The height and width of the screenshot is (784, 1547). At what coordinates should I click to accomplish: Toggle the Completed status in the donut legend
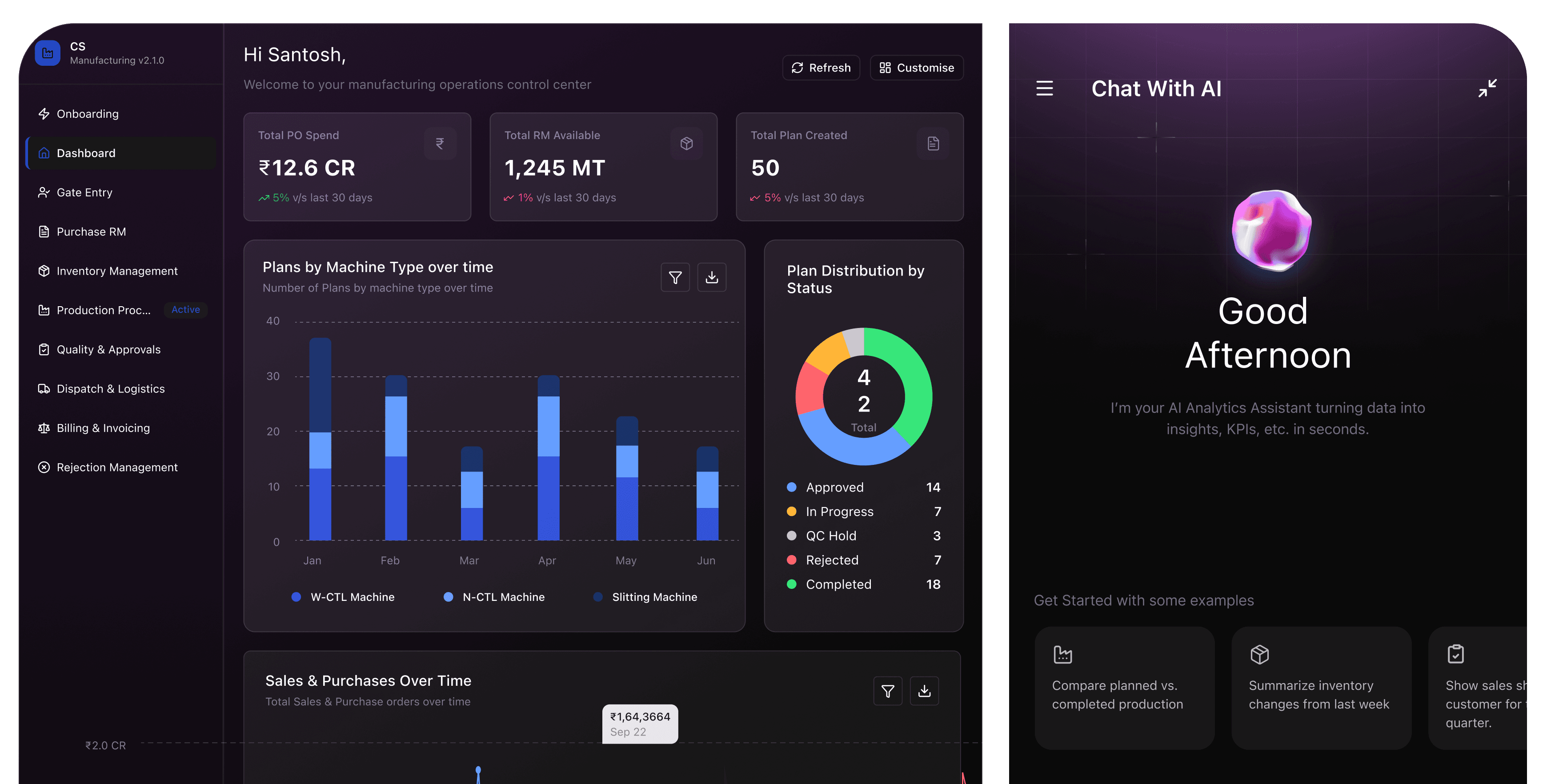(x=838, y=584)
